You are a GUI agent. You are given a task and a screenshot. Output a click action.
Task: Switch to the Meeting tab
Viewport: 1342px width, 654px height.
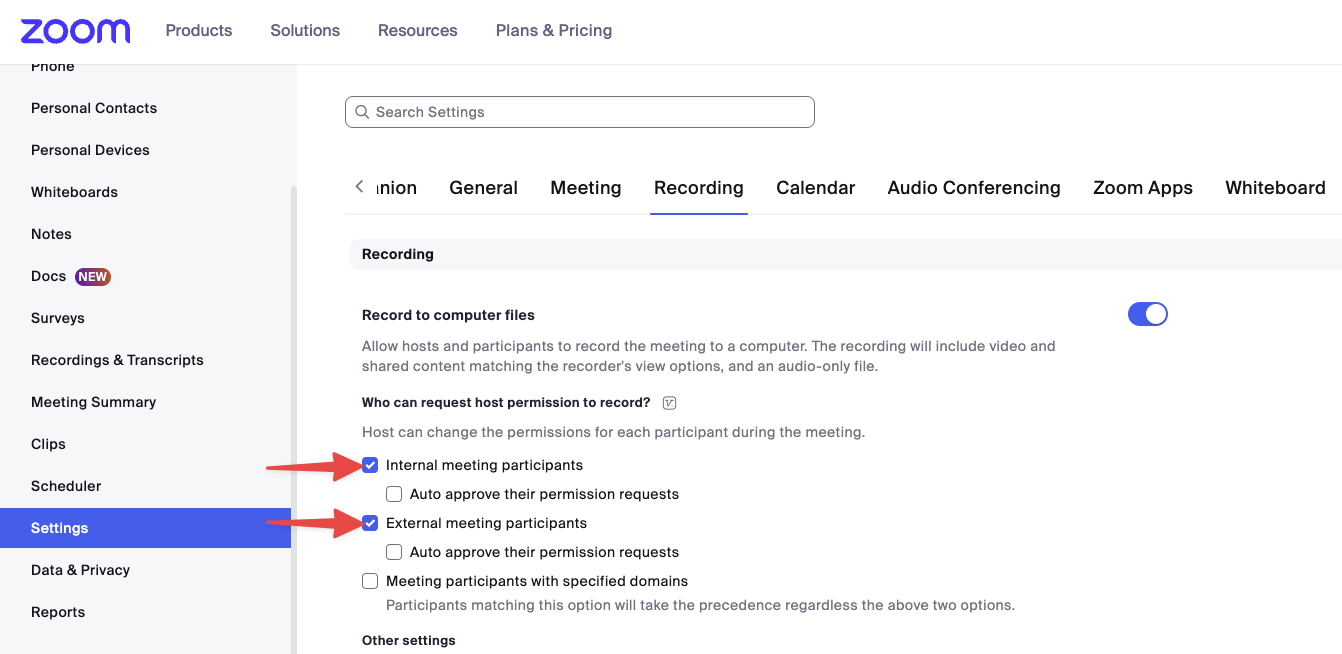pos(586,187)
